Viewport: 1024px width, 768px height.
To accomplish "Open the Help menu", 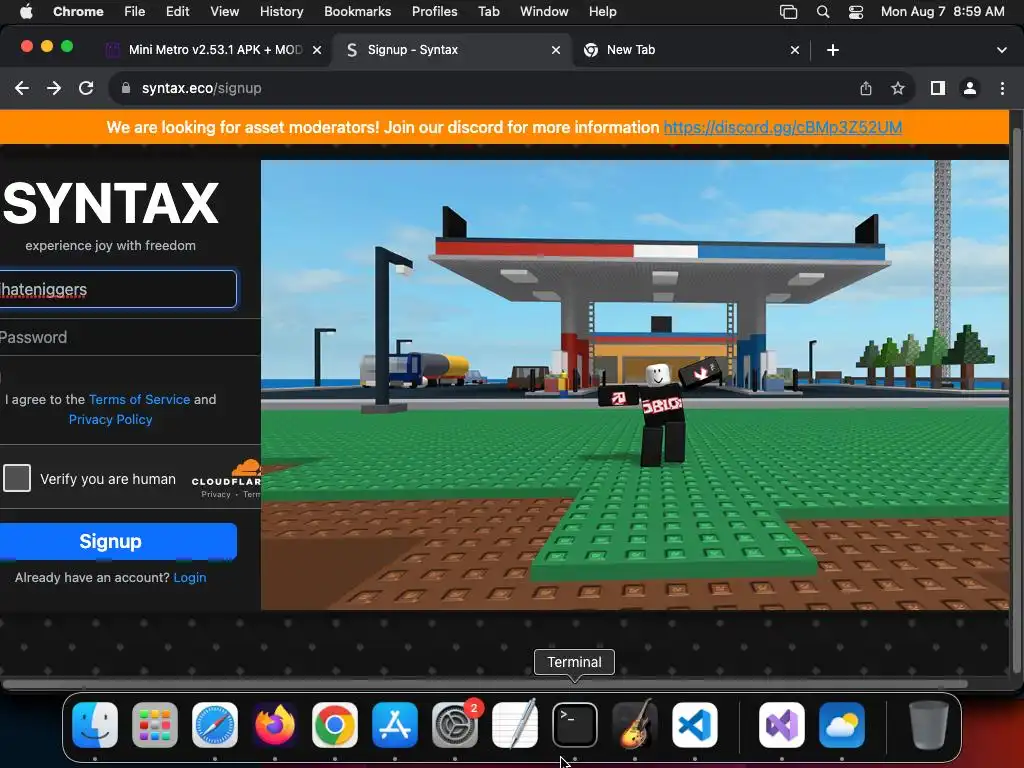I will tap(602, 12).
